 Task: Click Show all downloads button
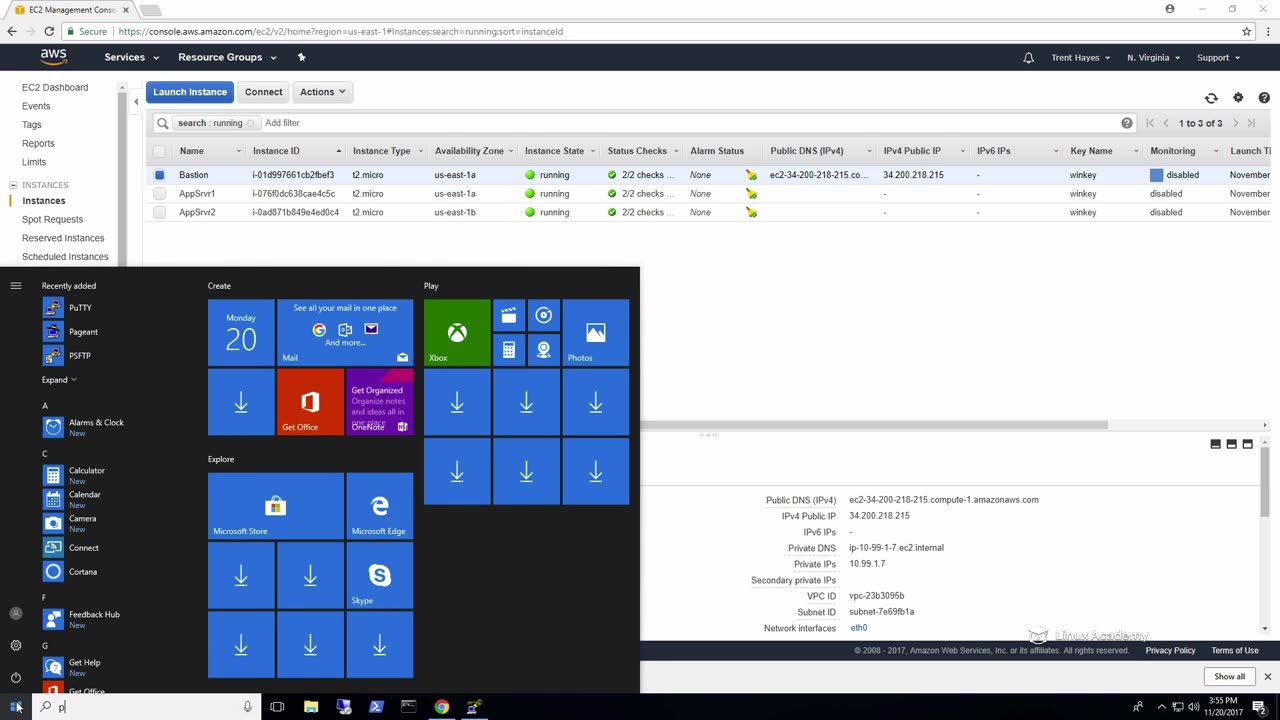pyautogui.click(x=1230, y=677)
